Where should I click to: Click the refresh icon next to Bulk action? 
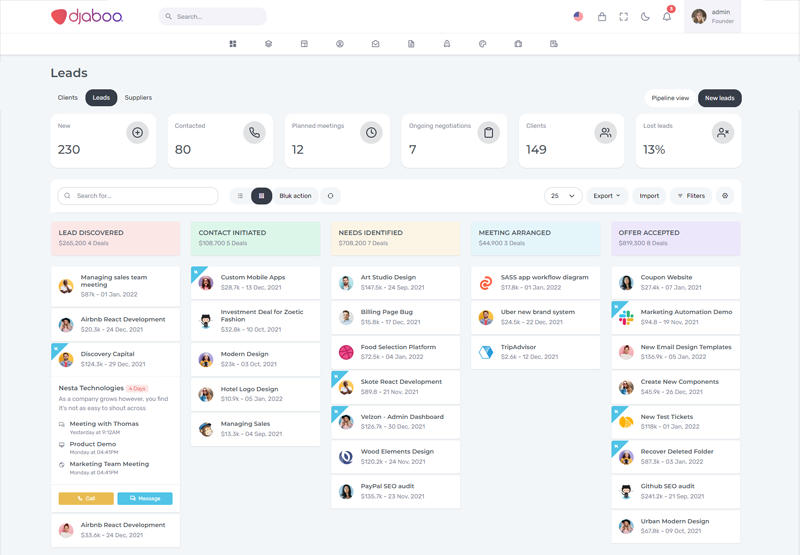[x=330, y=196]
